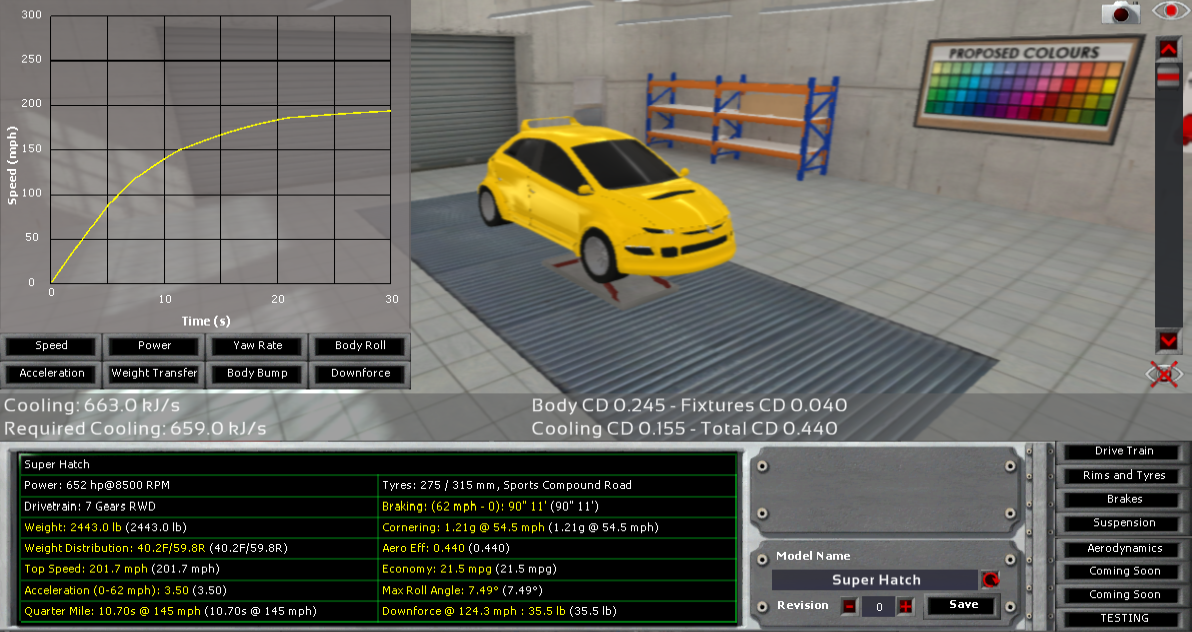Click the Super Hatch title in stats table
Screen dimensions: 1192x632
57,464
